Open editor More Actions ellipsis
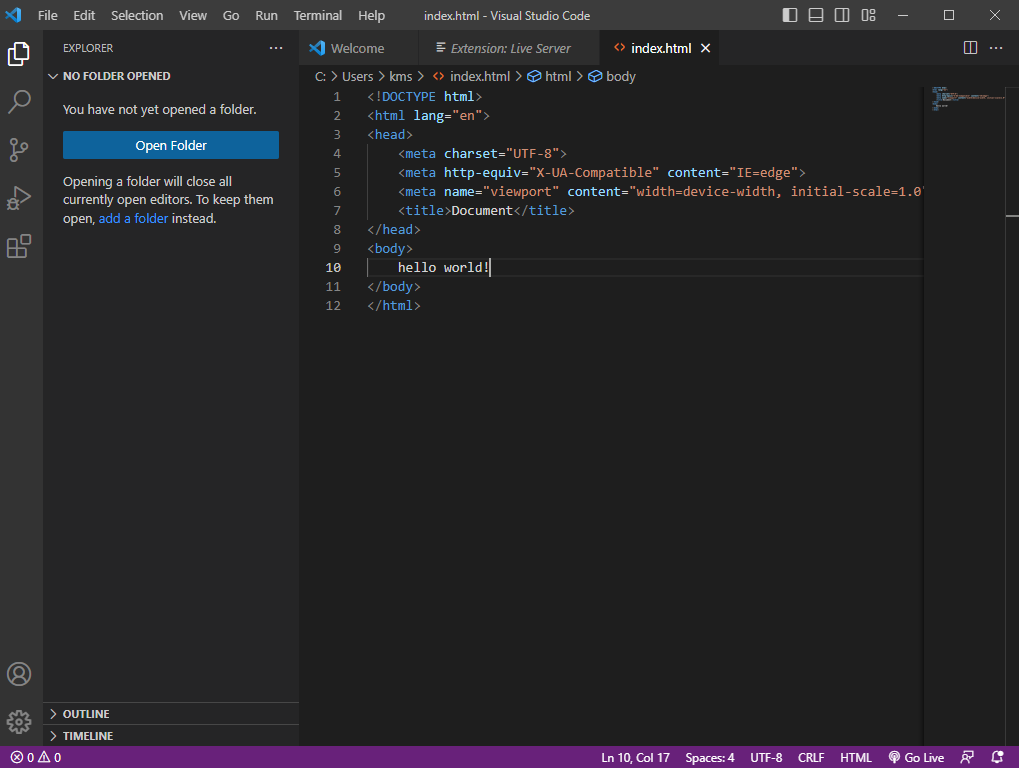 pos(996,47)
